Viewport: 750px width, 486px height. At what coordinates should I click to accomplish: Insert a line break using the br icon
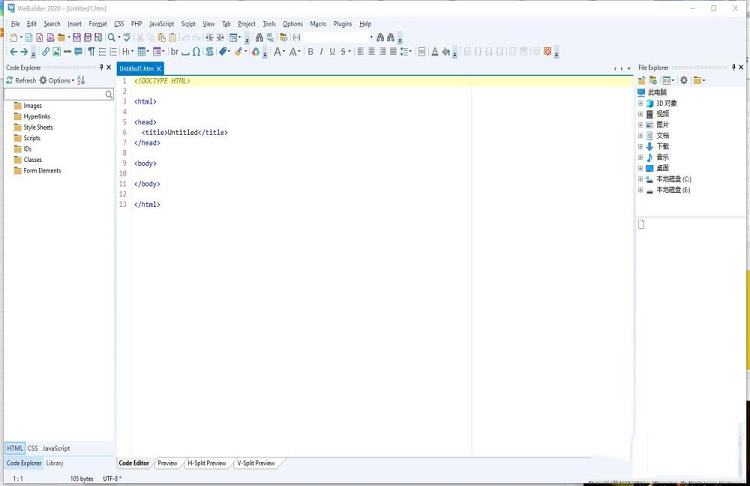click(x=175, y=52)
